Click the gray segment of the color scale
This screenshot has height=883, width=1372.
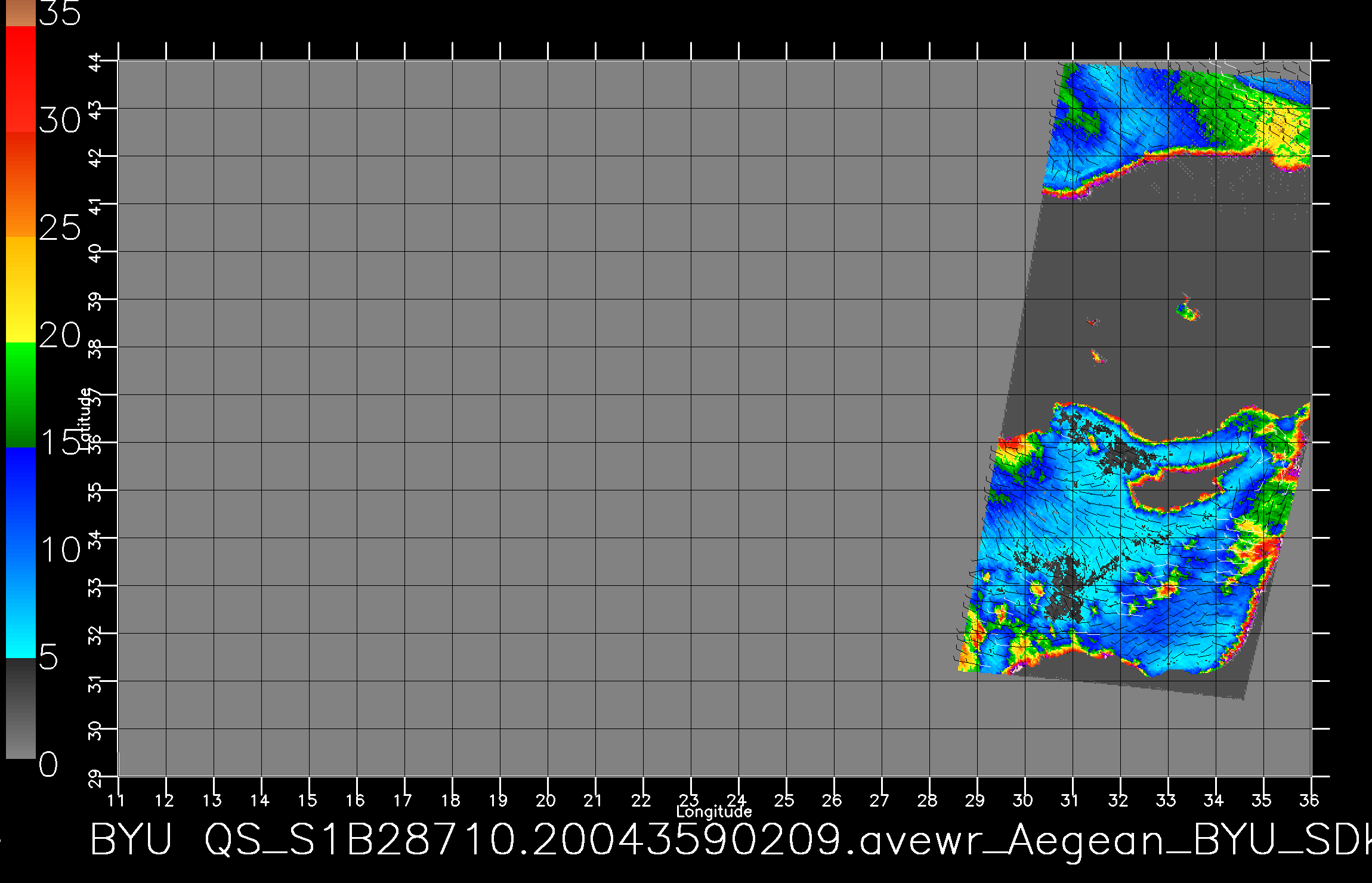21,708
